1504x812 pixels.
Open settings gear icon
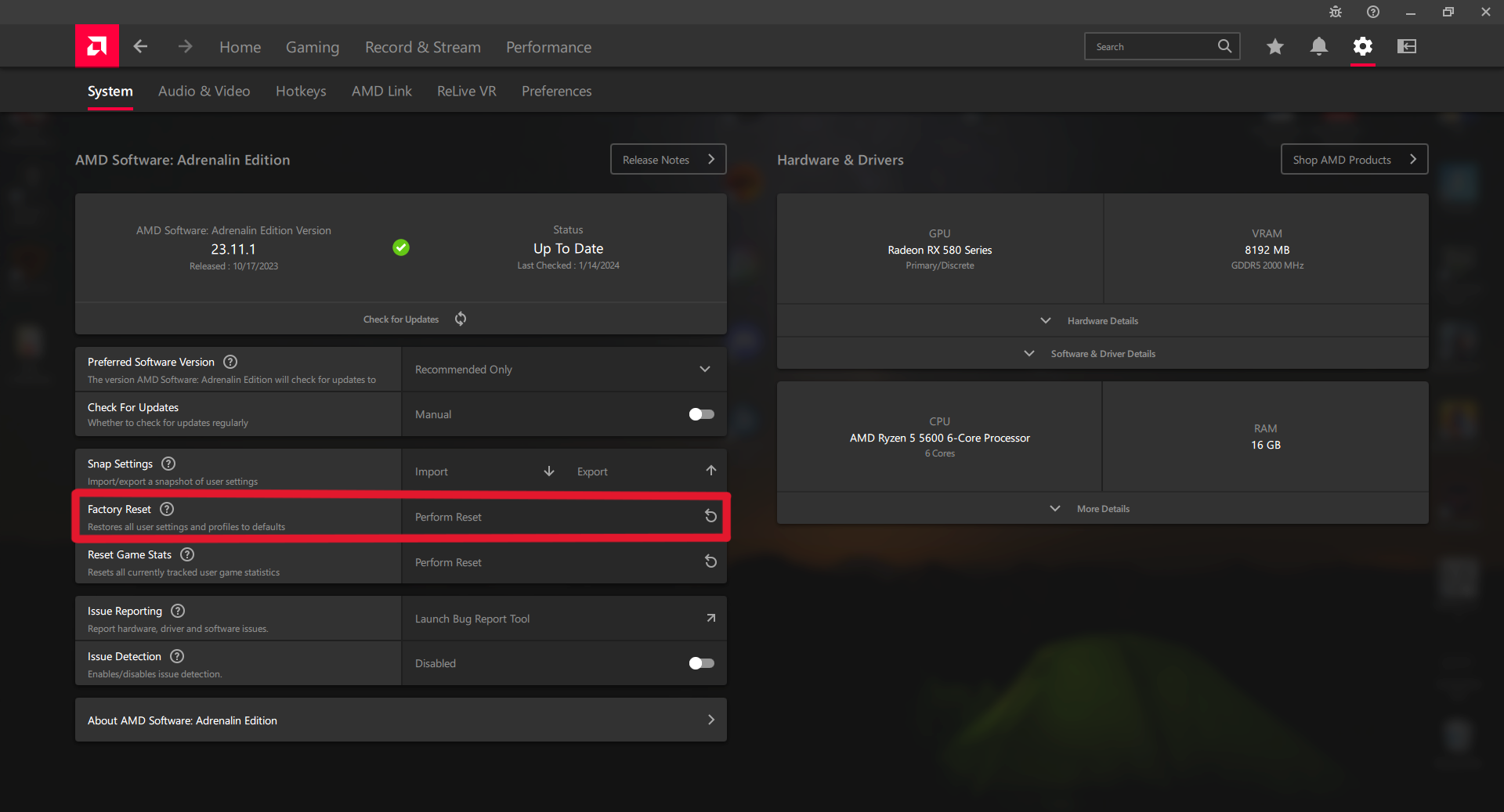pos(1363,46)
